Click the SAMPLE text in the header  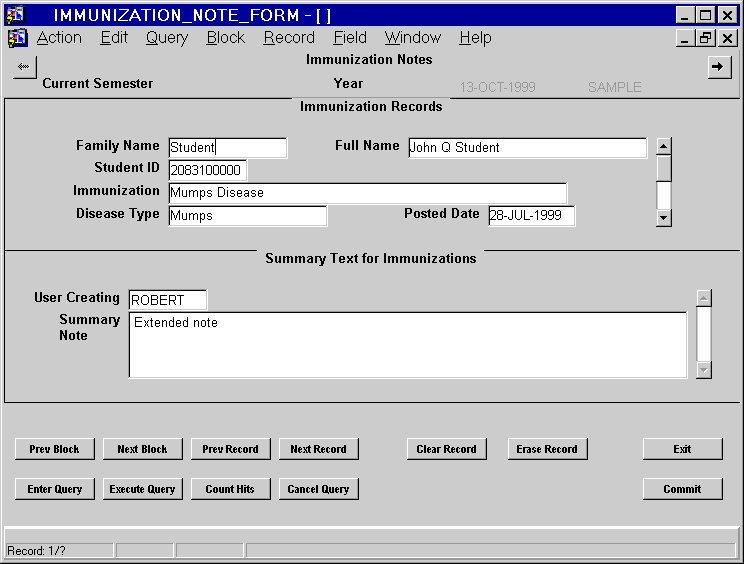[614, 87]
